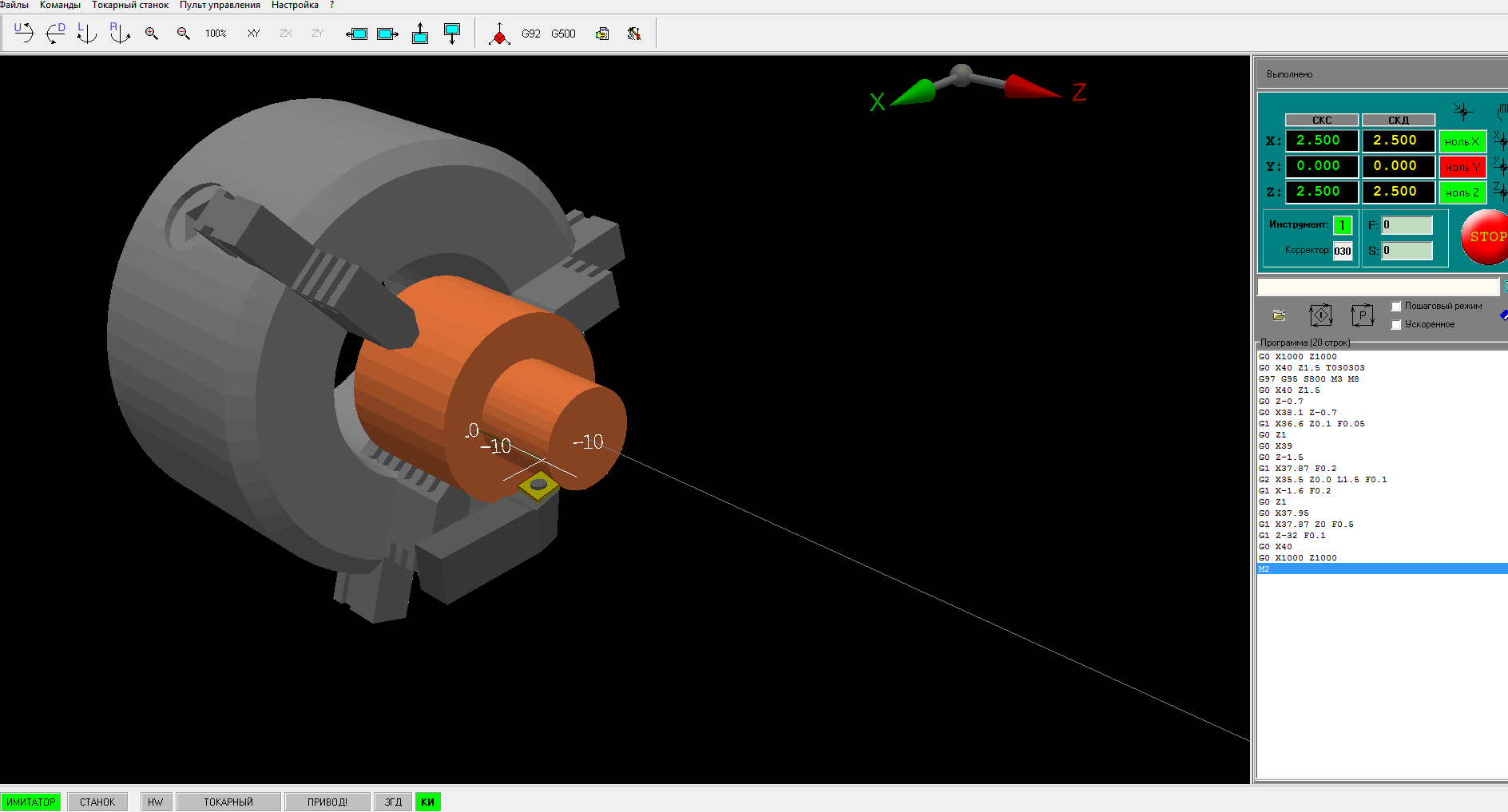Click the ПРИВОД! status button

click(327, 802)
